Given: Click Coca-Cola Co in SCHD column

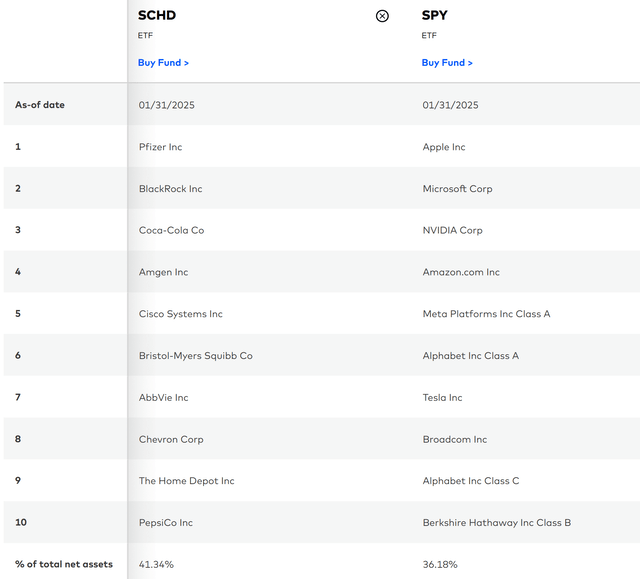Looking at the screenshot, I should pyautogui.click(x=171, y=230).
